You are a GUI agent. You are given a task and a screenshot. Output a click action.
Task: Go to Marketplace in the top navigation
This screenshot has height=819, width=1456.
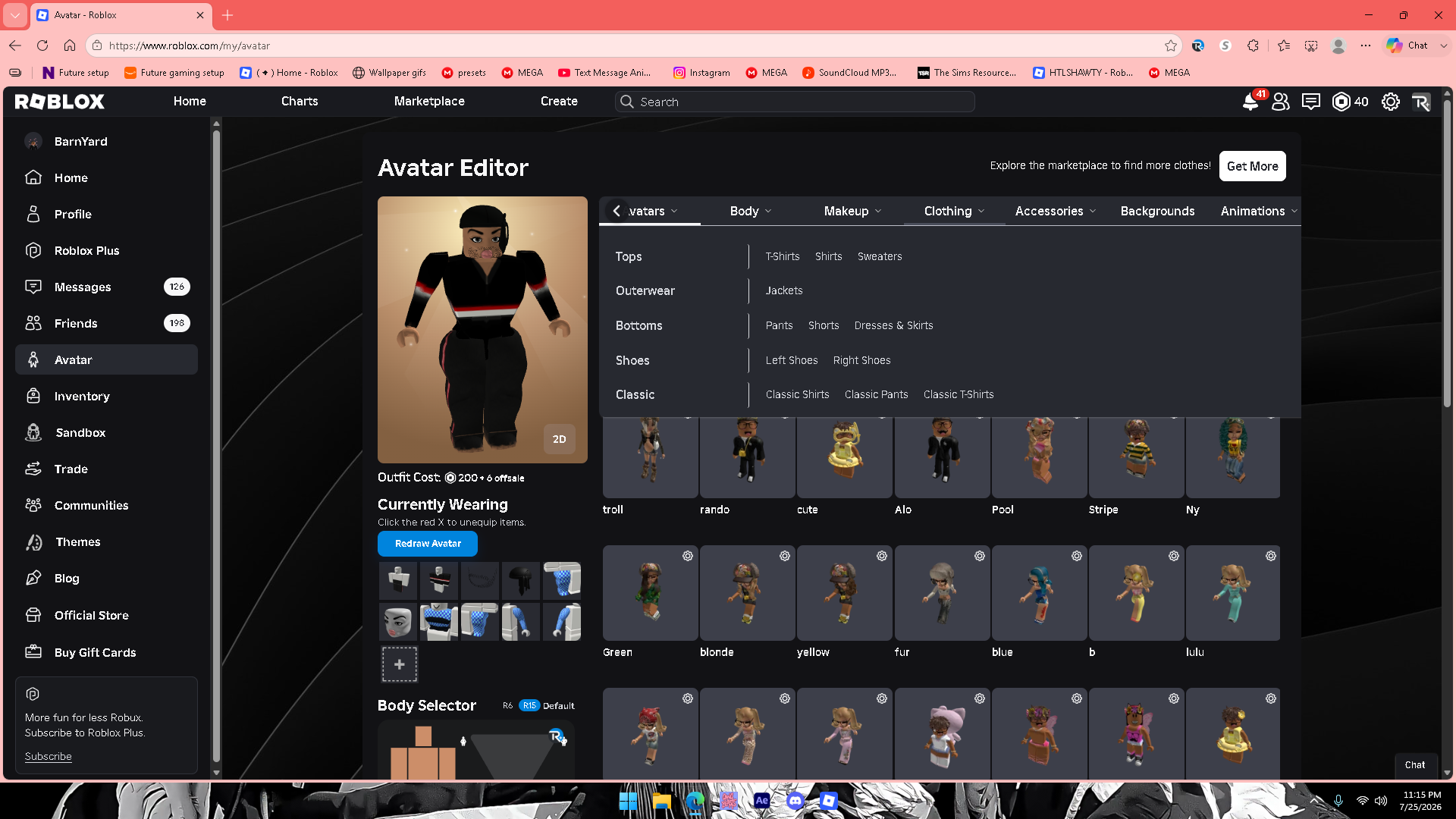429,102
